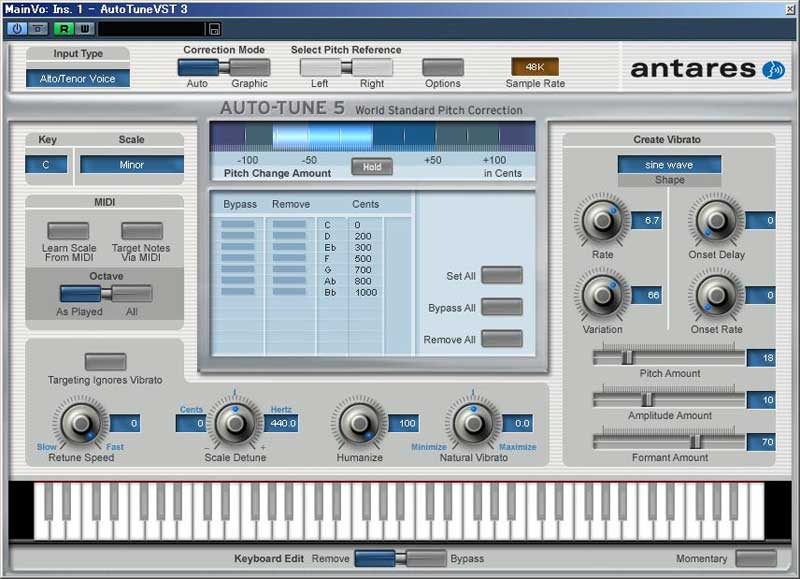The image size is (800, 579).
Task: Click the bypass icon next to power
Action: (37, 29)
